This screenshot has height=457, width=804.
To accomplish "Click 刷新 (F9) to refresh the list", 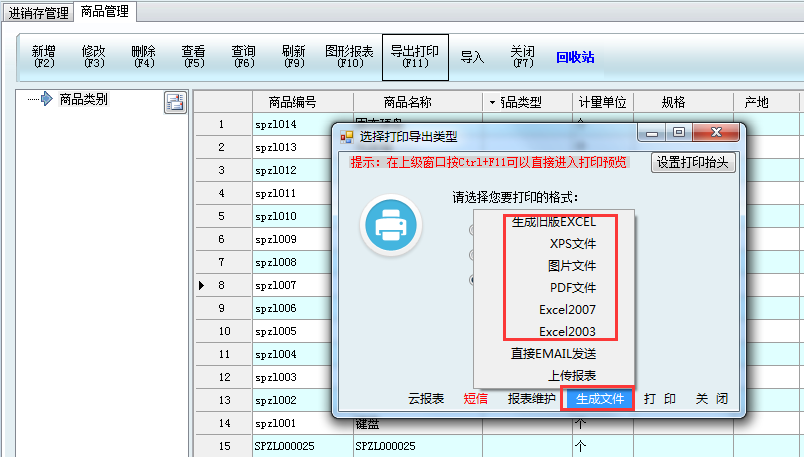I will point(293,56).
